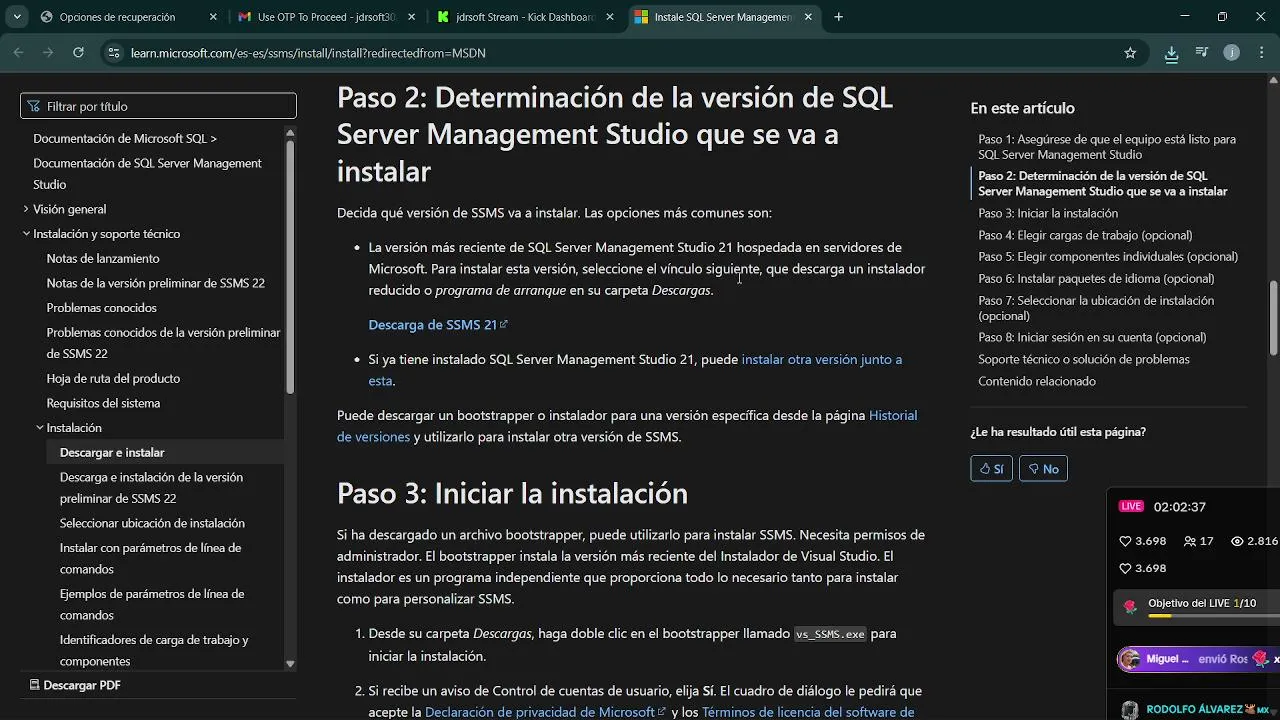Open instalar otra versión junto a esta link

coord(635,369)
